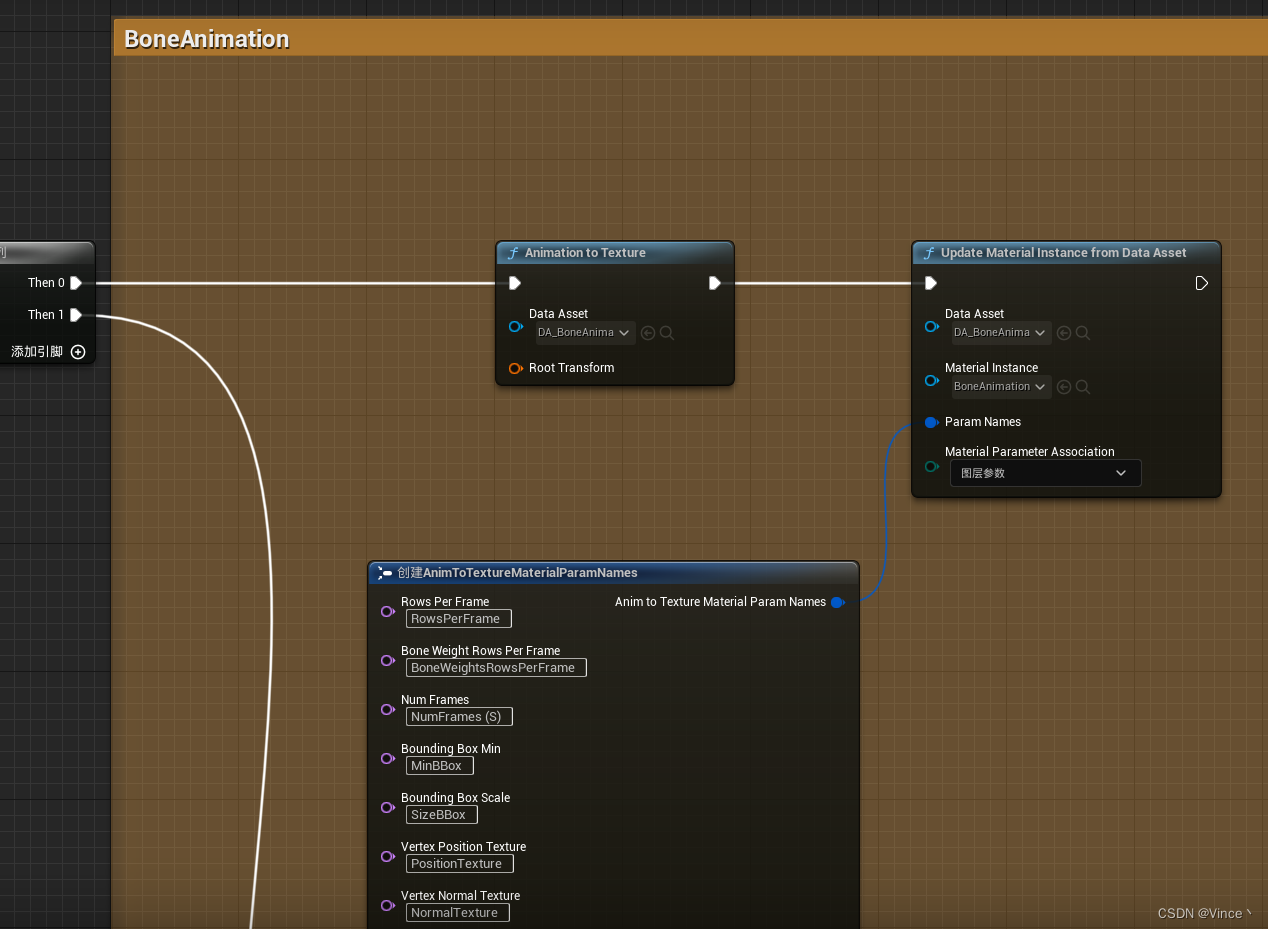This screenshot has height=929, width=1268.
Task: Edit the NormalTexture name field
Action: (x=458, y=913)
